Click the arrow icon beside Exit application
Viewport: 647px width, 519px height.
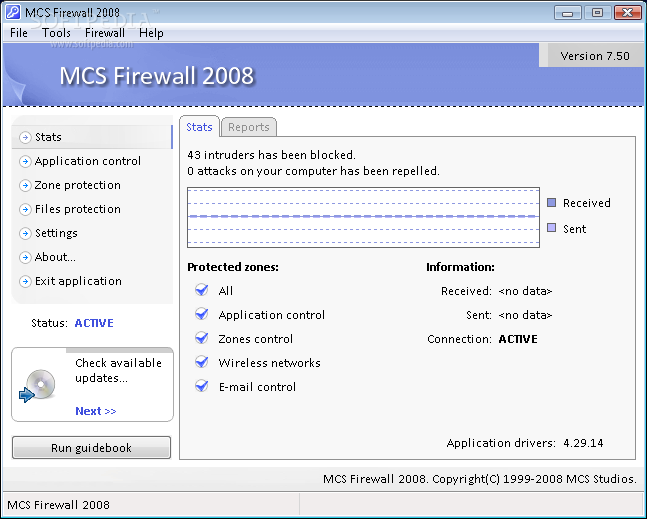click(x=25, y=281)
